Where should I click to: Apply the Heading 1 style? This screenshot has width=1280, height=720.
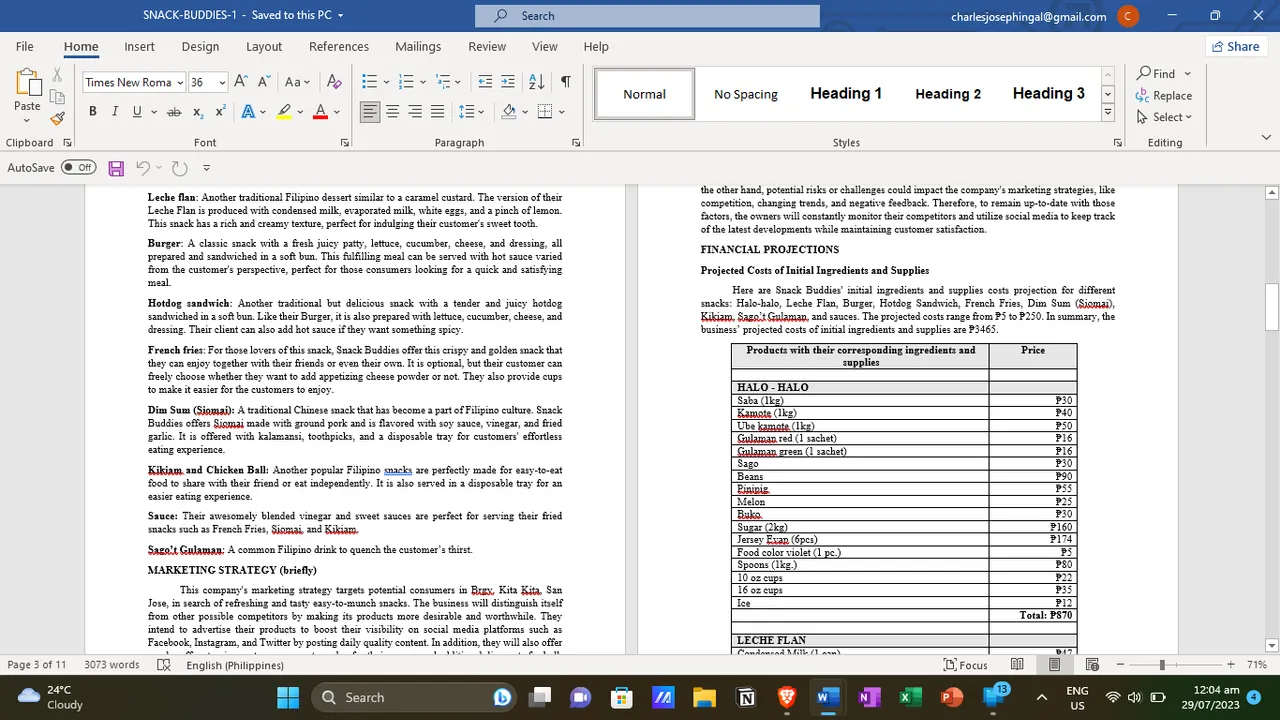tap(846, 93)
